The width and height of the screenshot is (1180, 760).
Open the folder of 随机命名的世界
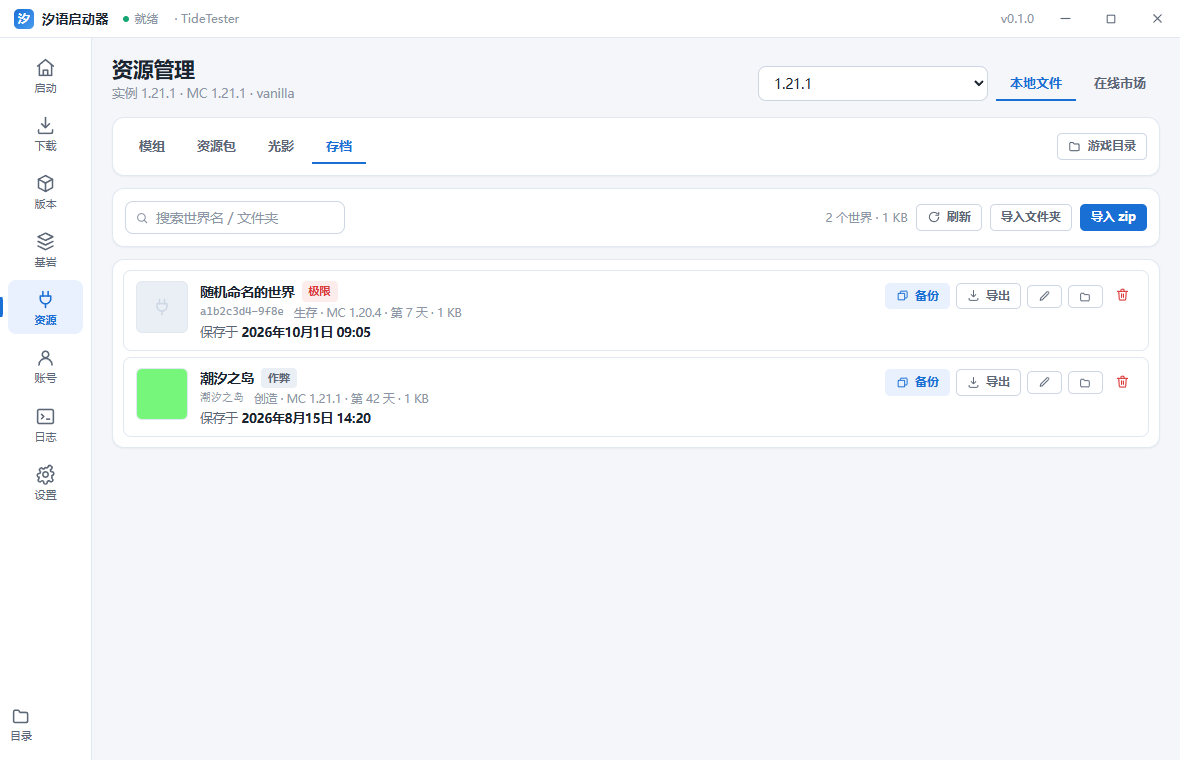coord(1084,296)
